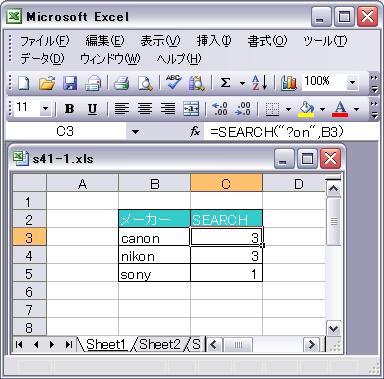Screen dimensions: 384x379
Task: Run the ABC spell check
Action: (174, 83)
